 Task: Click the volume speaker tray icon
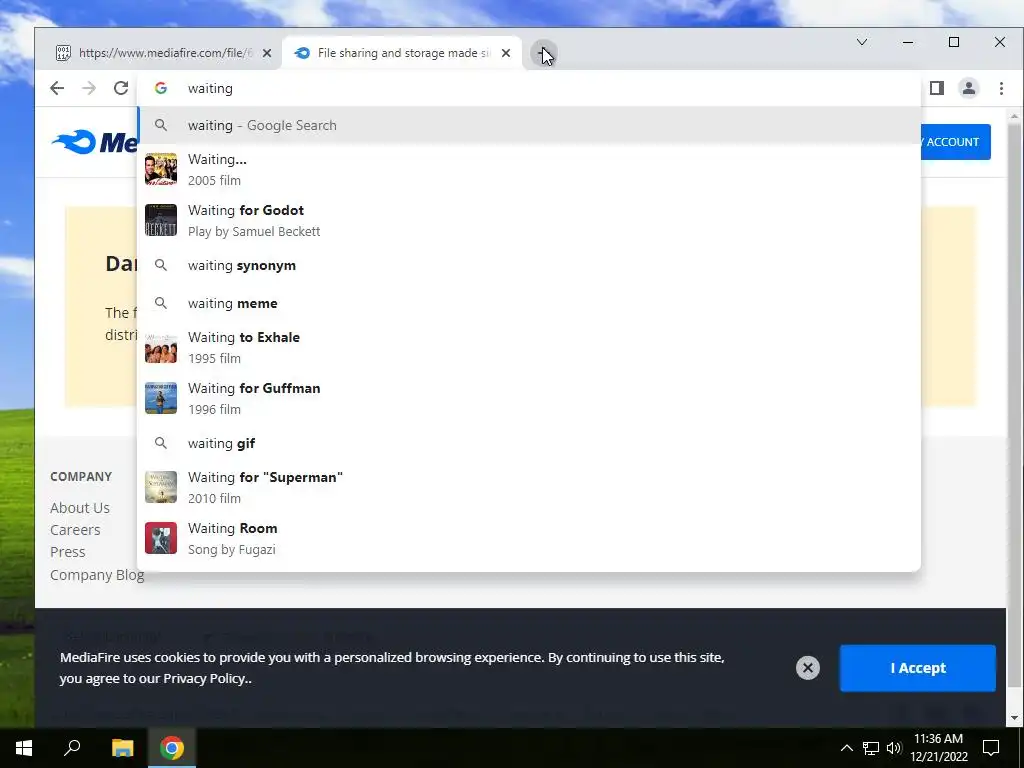894,748
